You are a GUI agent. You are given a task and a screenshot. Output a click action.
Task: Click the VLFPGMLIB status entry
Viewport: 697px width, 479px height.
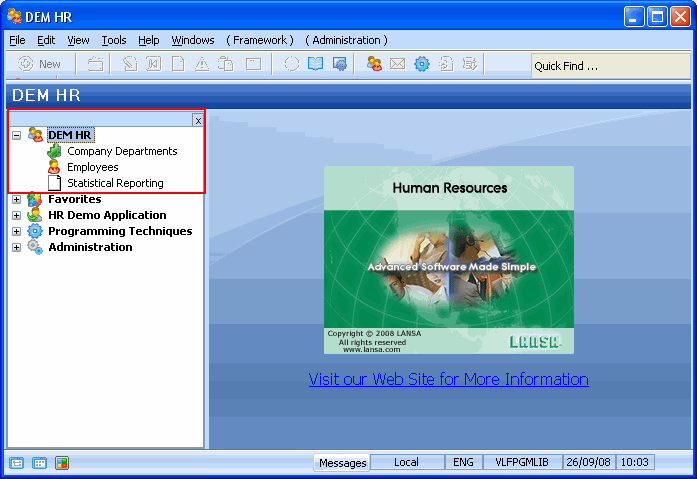click(522, 462)
